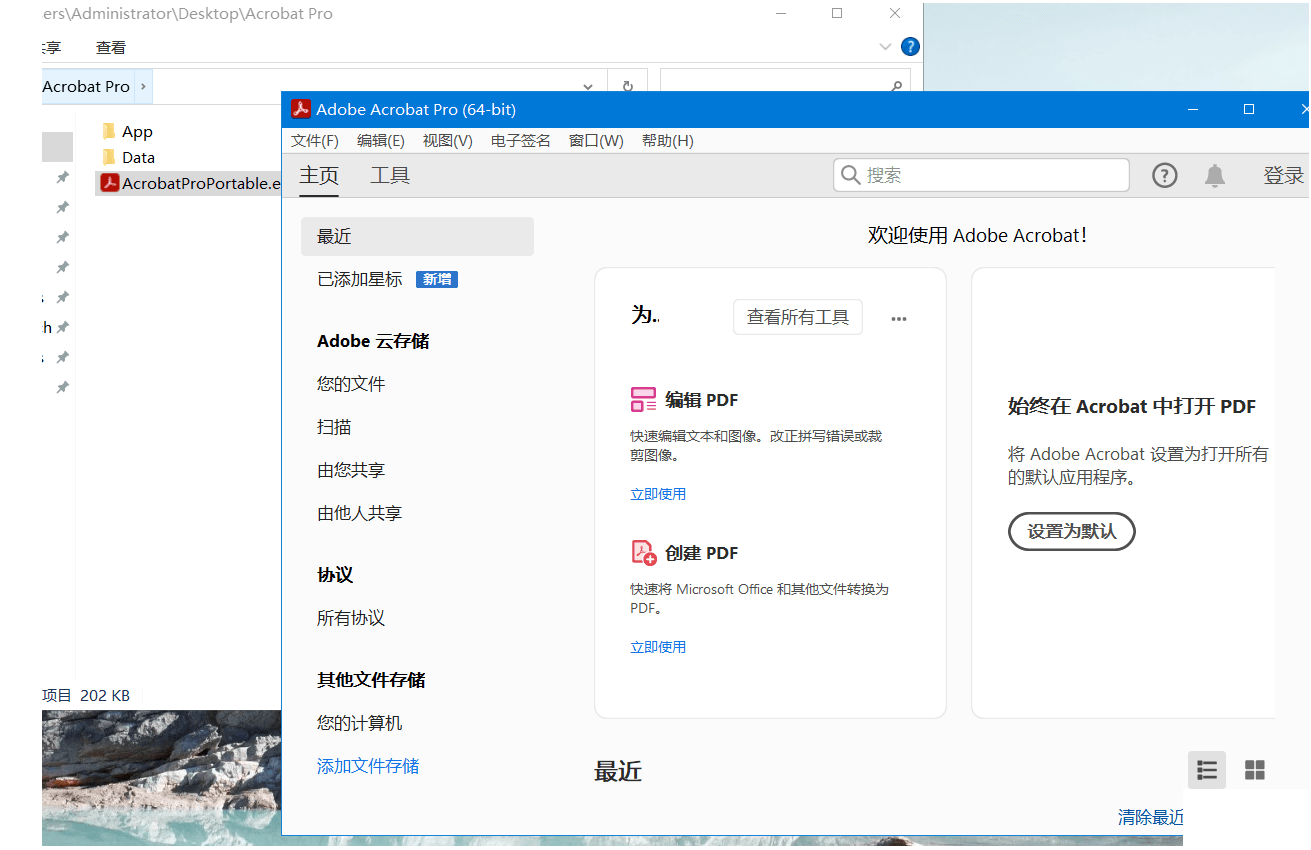This screenshot has width=1311, height=850.
Task: Click the 新增 badge next to 已添加星标
Action: point(437,280)
